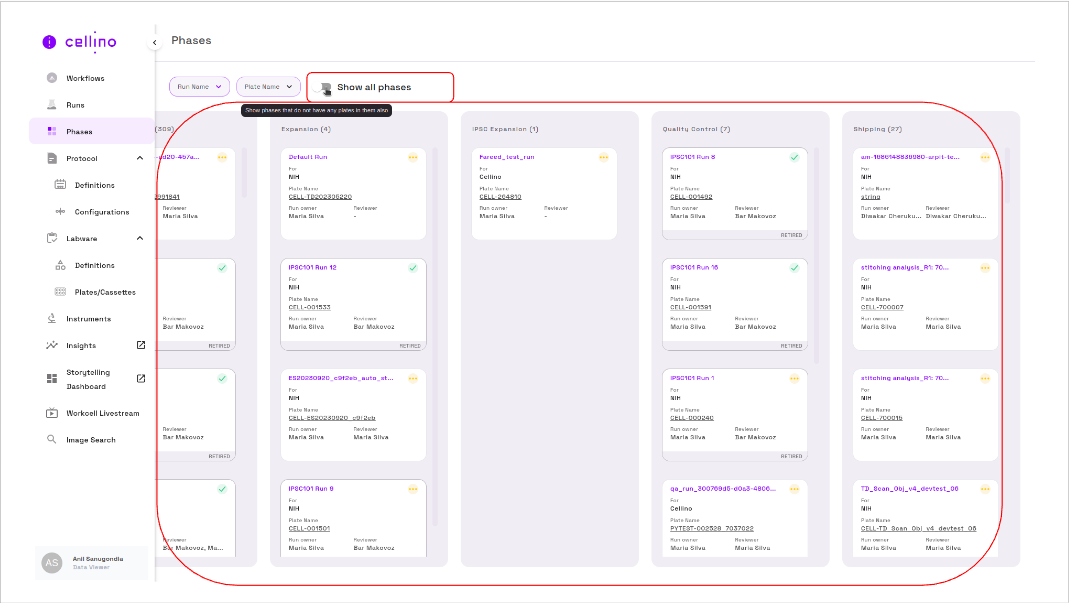Open Instruments from the sidebar

click(x=88, y=319)
